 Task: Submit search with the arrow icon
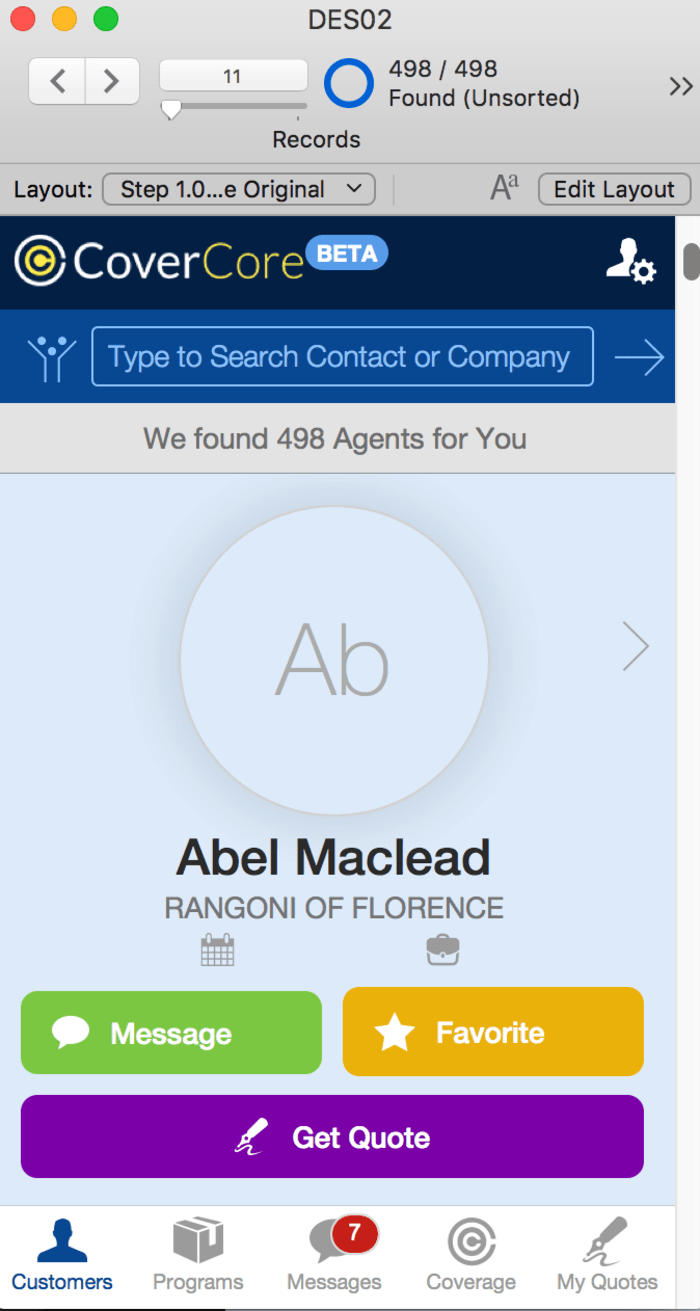coord(639,357)
